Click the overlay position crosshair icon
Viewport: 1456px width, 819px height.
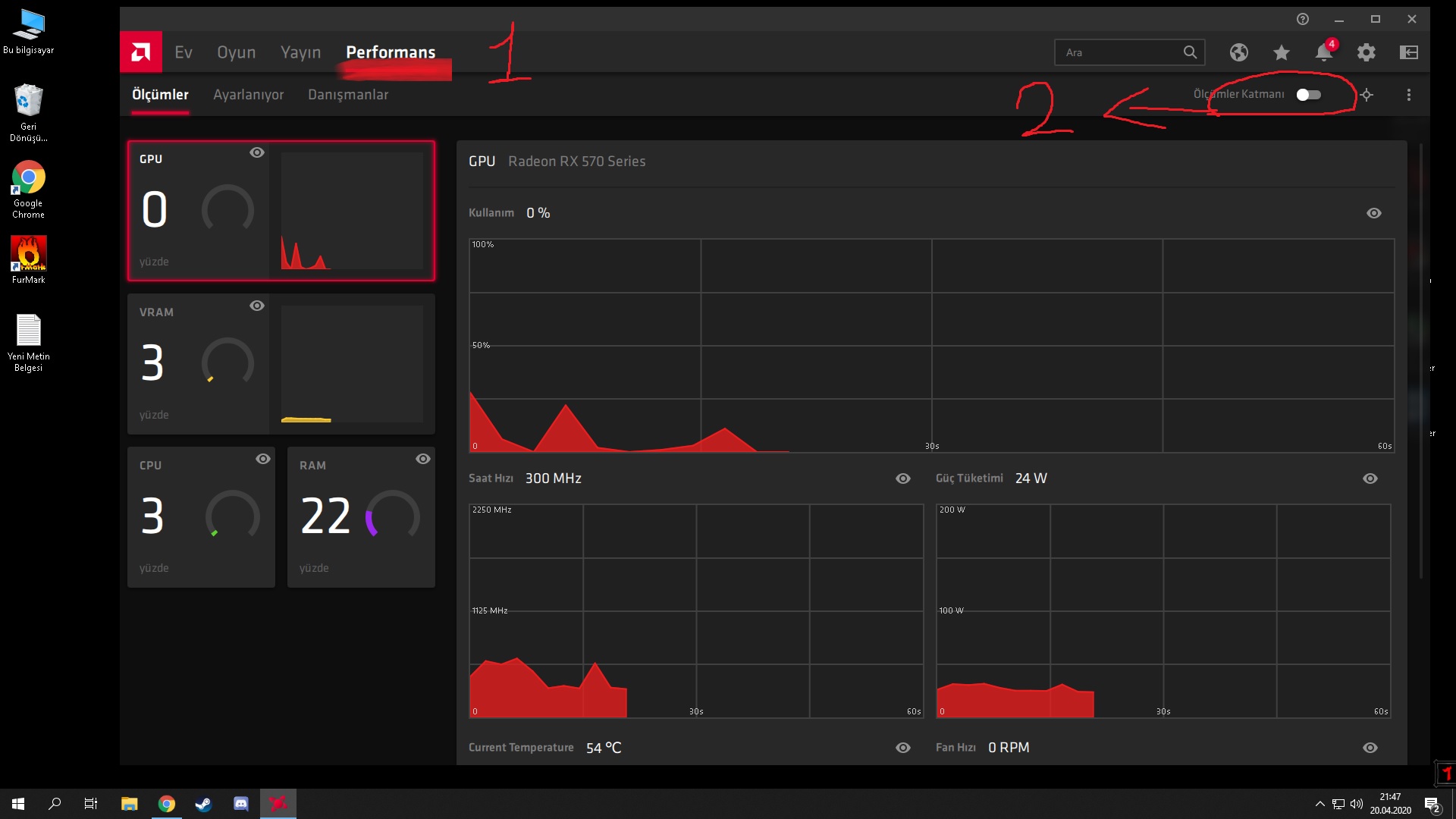[1367, 95]
